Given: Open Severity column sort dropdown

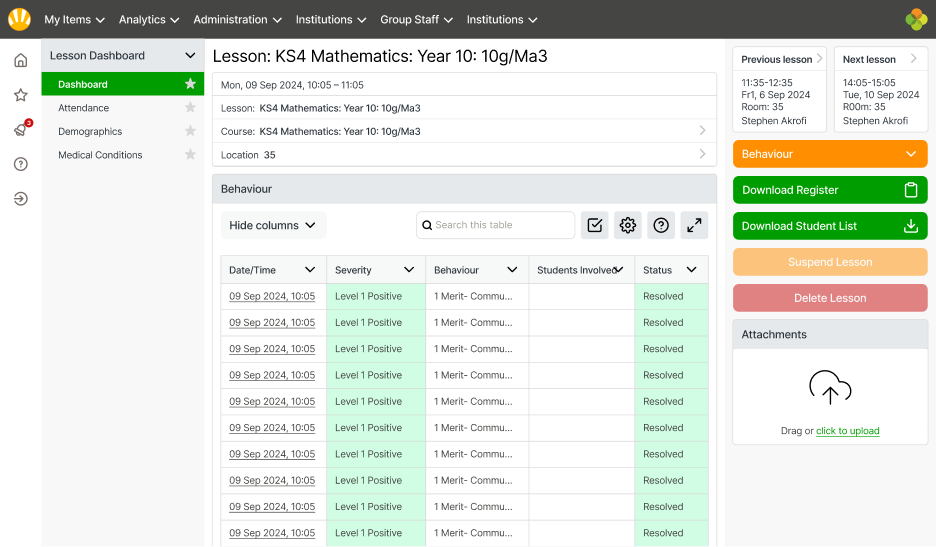Looking at the screenshot, I should 409,270.
